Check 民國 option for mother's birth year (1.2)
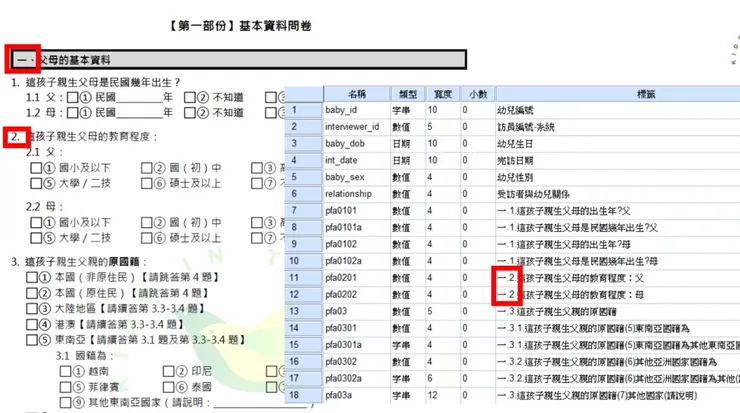 [x=73, y=113]
